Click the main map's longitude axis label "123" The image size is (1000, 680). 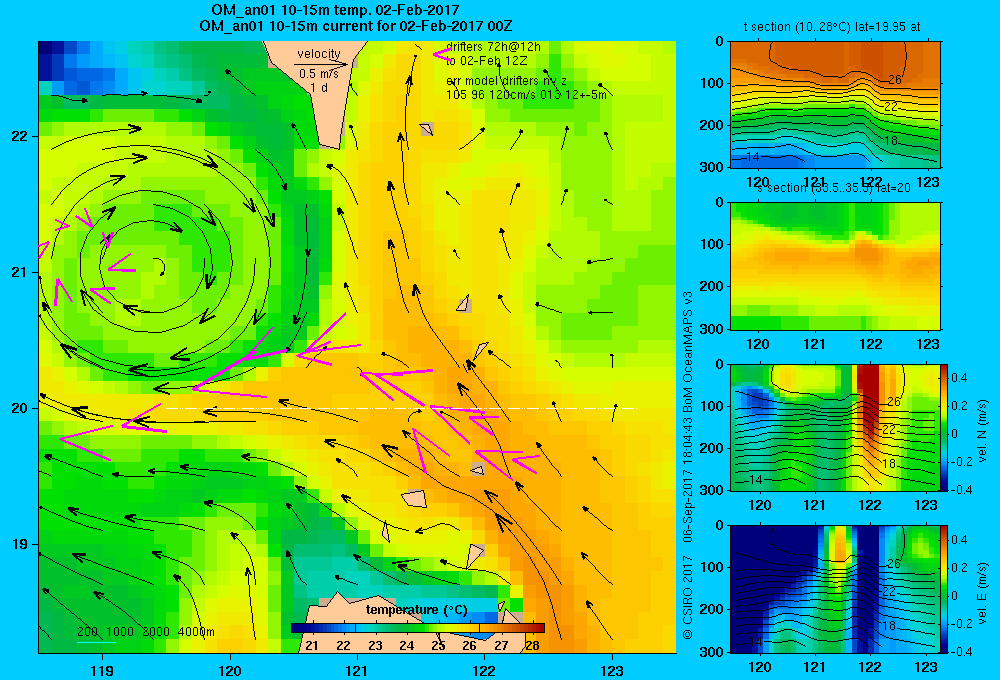612,670
